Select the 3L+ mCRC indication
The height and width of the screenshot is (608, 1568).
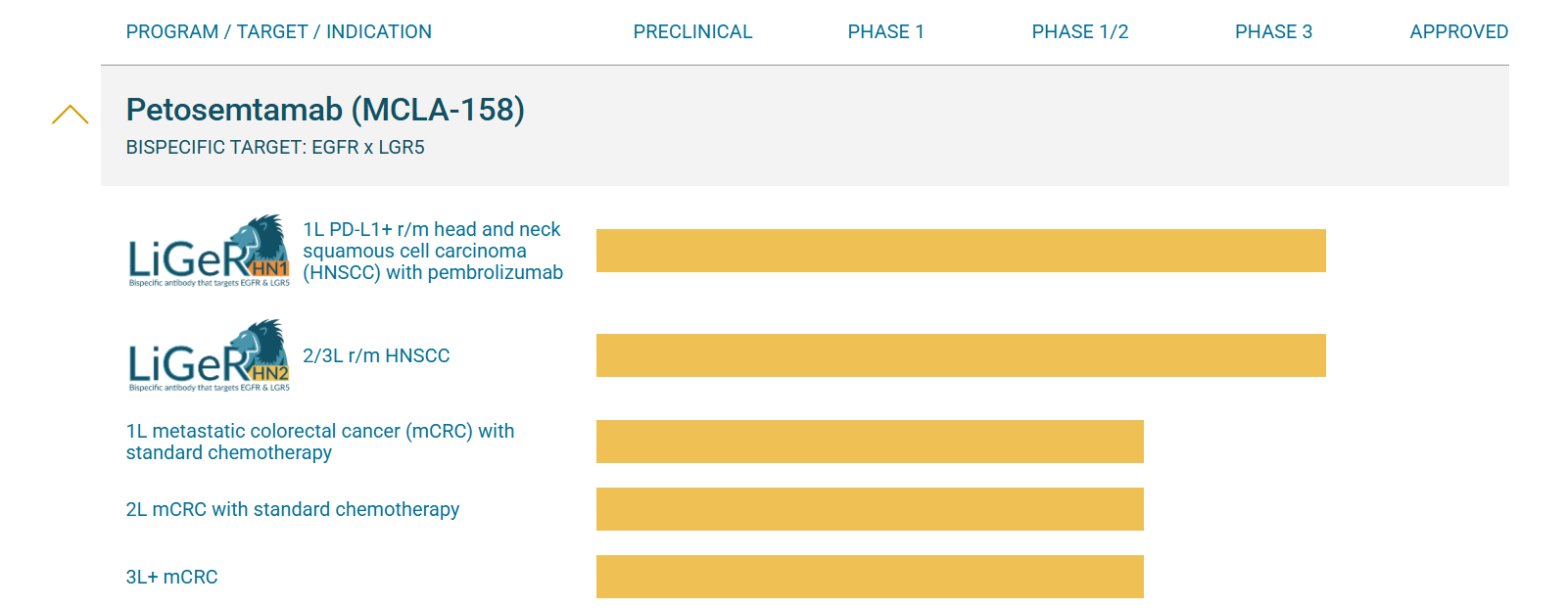coord(172,577)
